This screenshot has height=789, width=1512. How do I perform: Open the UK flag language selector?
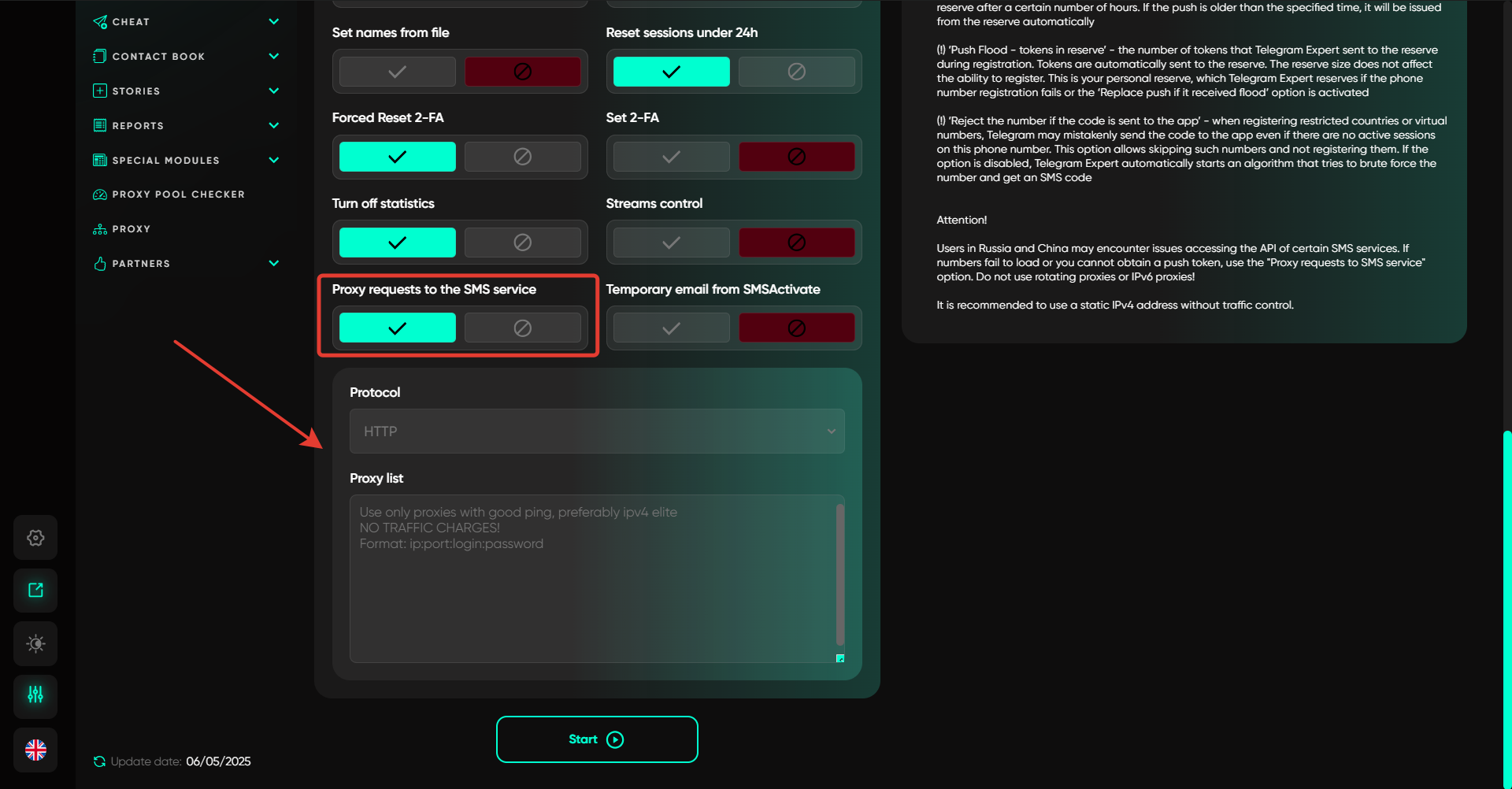click(x=35, y=750)
